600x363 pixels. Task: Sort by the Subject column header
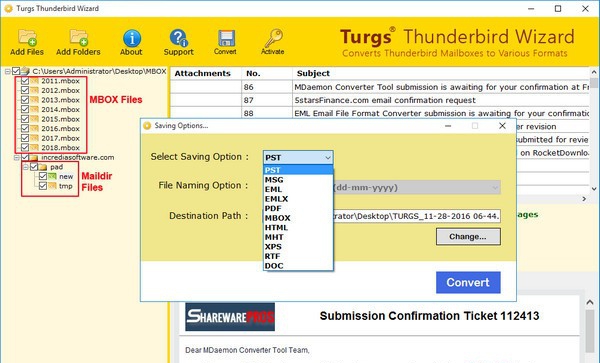[x=440, y=73]
